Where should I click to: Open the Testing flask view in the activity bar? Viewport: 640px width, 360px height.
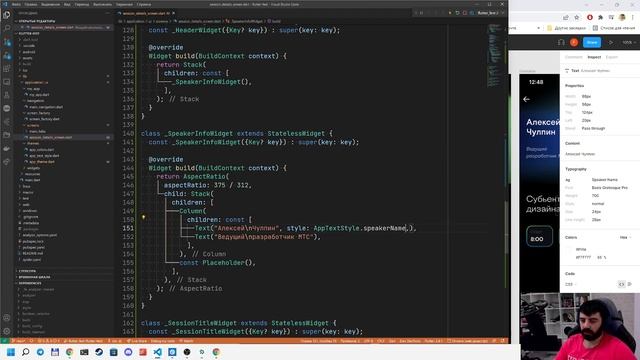point(7,95)
